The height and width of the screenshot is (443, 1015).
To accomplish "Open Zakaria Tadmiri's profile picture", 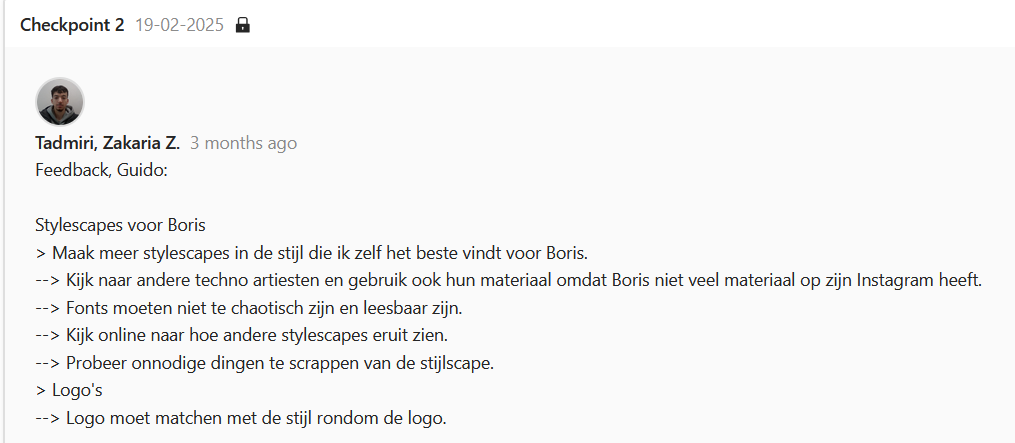I will coord(60,102).
